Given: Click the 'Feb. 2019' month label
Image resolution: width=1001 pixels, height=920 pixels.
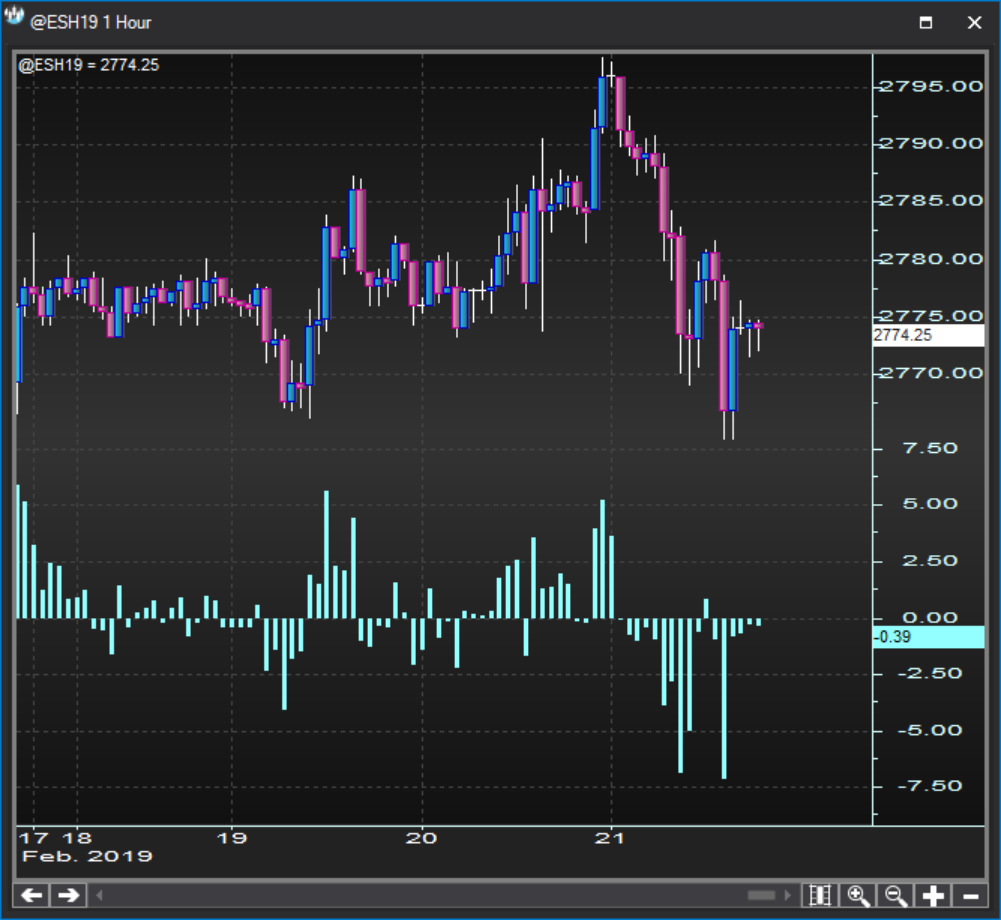Looking at the screenshot, I should 87,856.
